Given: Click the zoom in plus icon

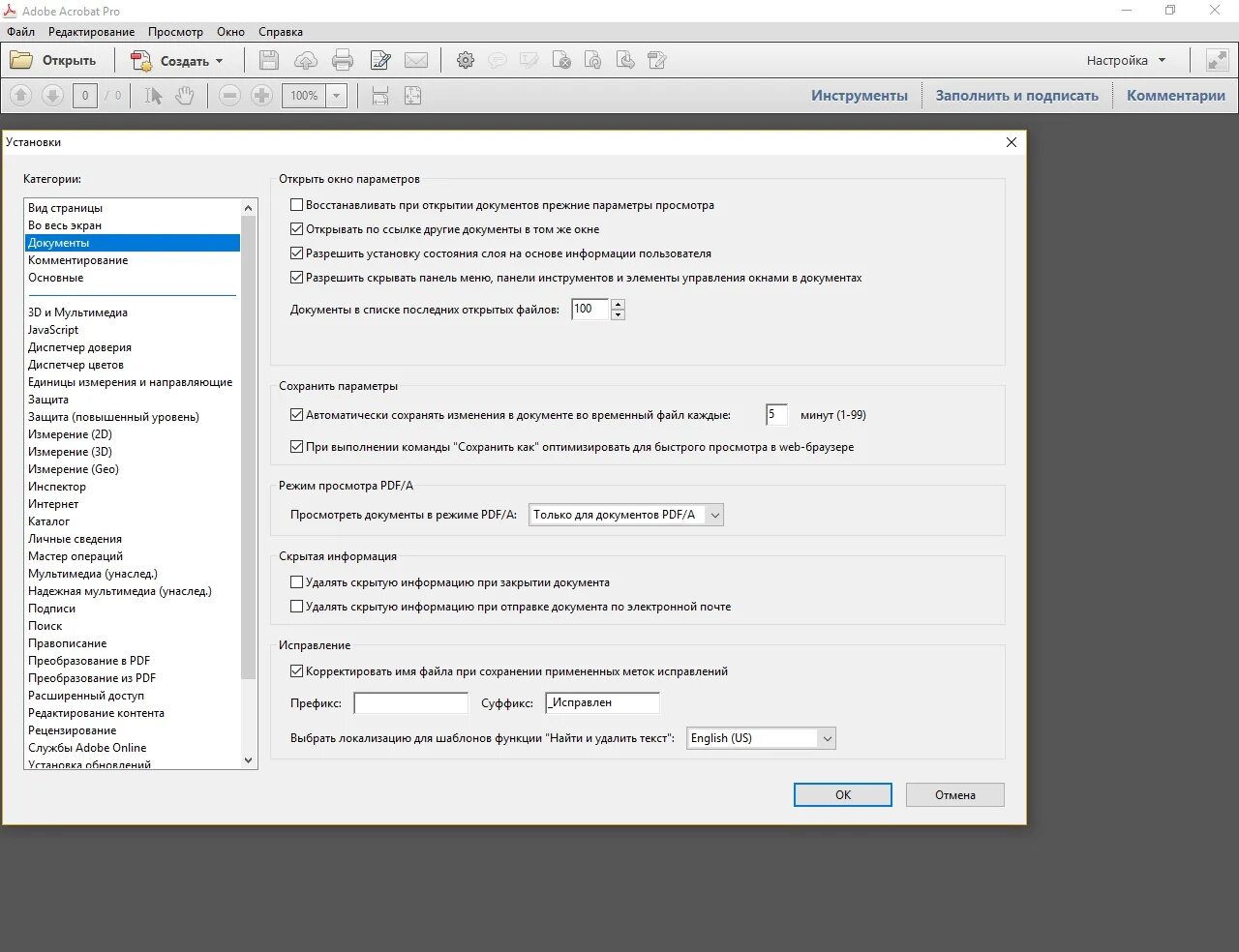Looking at the screenshot, I should tap(261, 96).
